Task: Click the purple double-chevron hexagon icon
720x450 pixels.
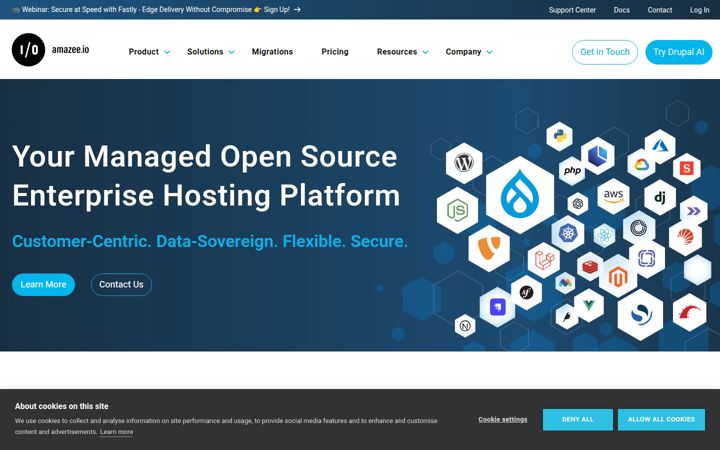Action: coord(693,211)
